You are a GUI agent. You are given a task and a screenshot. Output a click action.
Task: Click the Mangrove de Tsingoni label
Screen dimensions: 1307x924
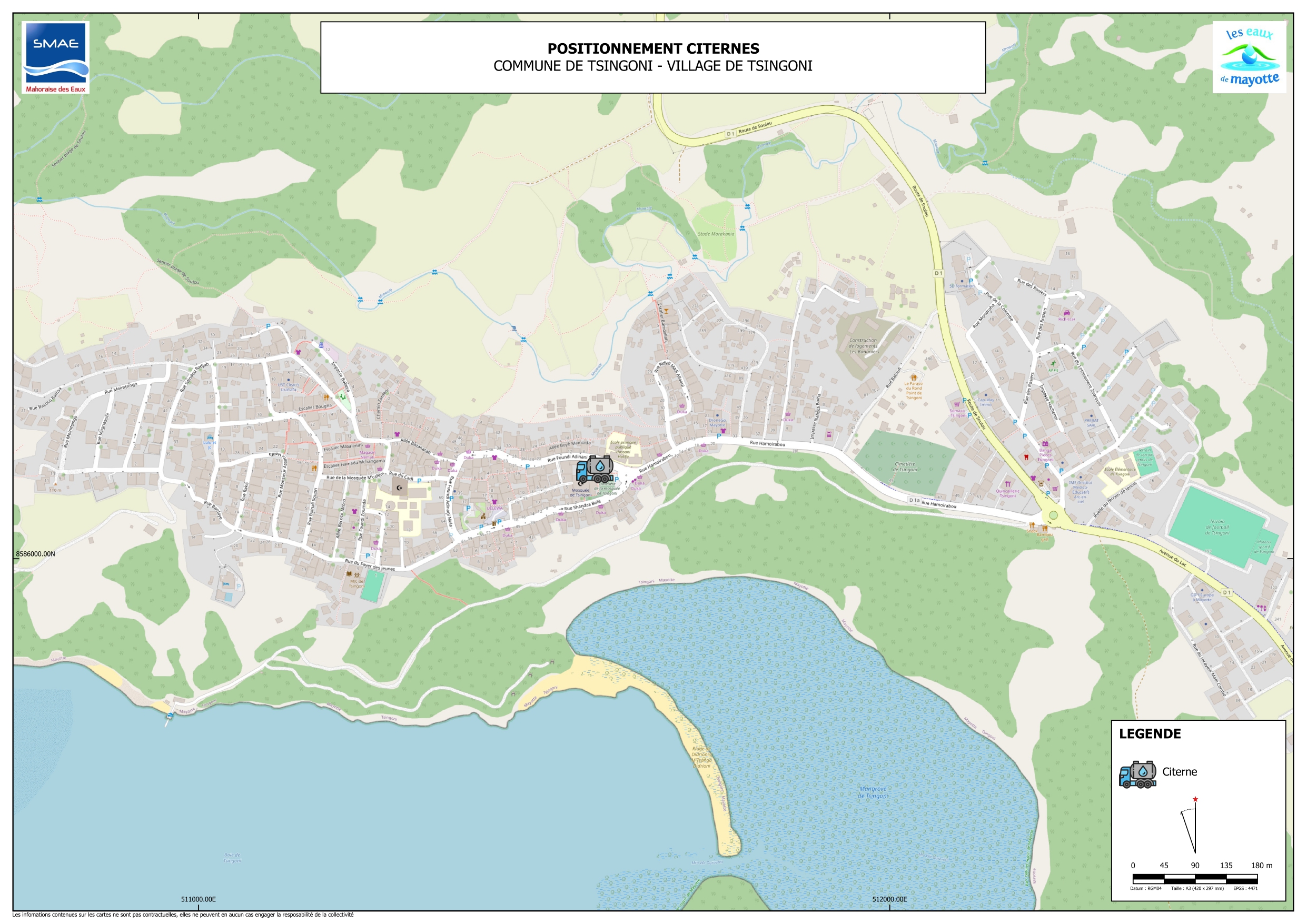[873, 792]
